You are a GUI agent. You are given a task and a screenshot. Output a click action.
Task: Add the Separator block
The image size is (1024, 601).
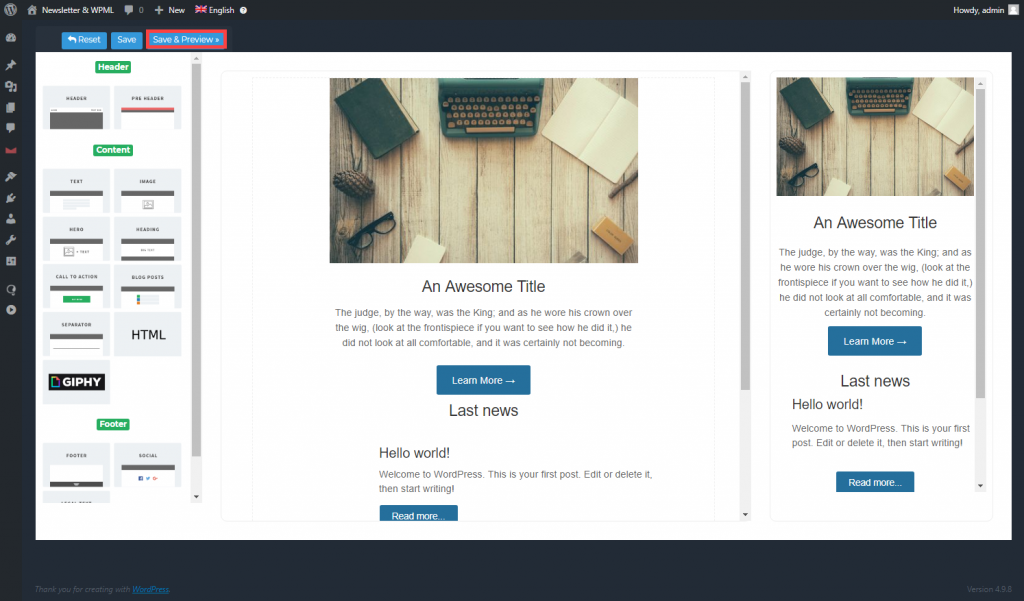coord(76,334)
